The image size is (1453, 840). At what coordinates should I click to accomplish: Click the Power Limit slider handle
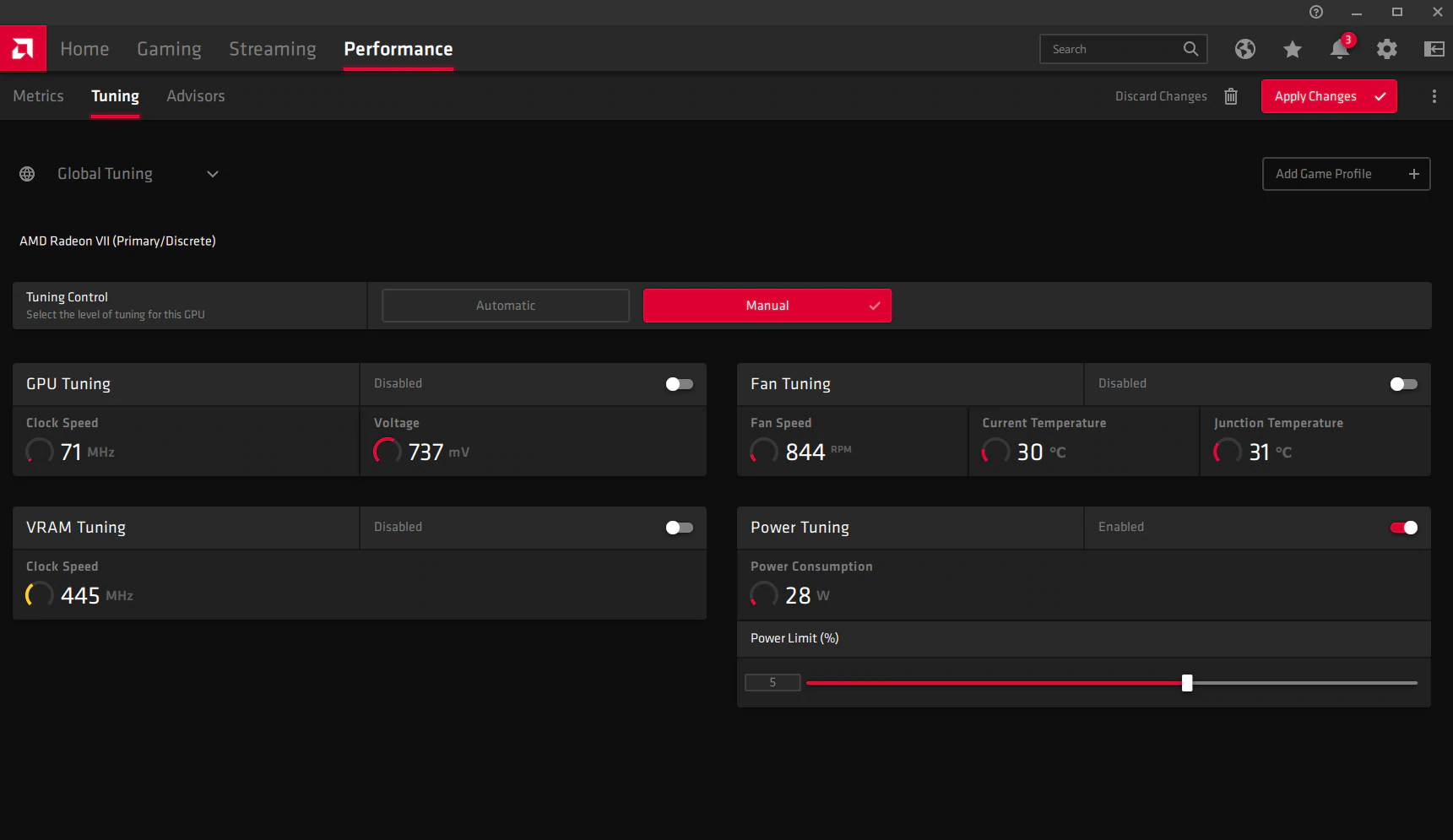(x=1187, y=683)
